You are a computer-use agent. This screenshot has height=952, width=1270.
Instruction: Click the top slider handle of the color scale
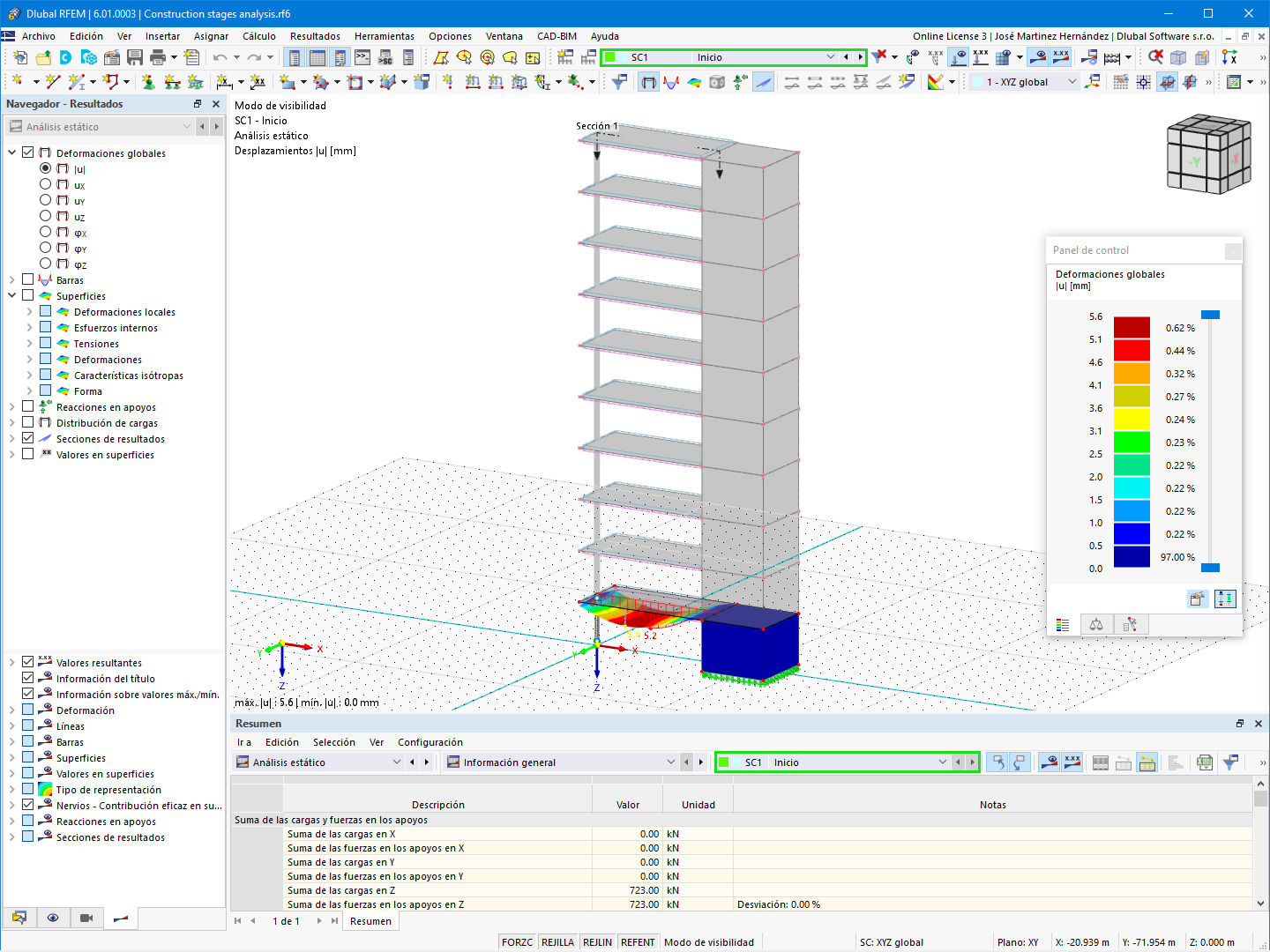point(1210,315)
